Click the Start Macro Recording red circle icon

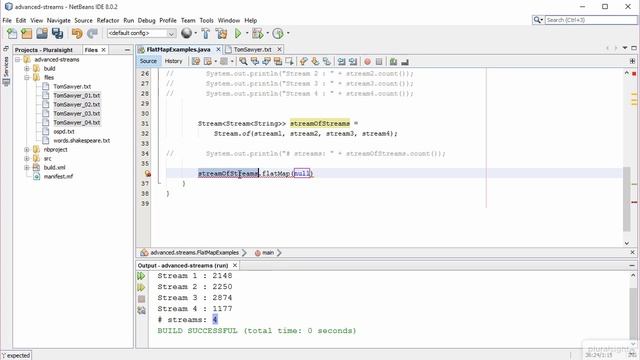point(367,62)
